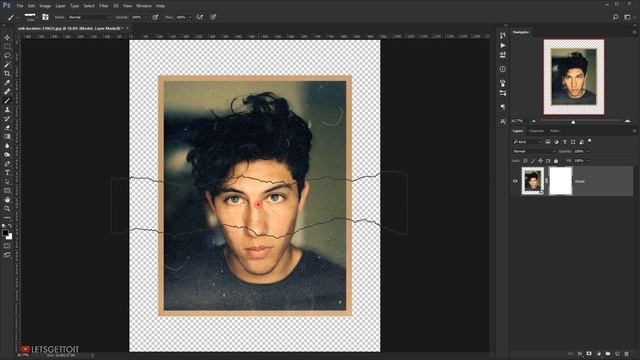Change screen mode icon in toolbar
Image resolution: width=640 pixels, height=360 pixels.
7,255
